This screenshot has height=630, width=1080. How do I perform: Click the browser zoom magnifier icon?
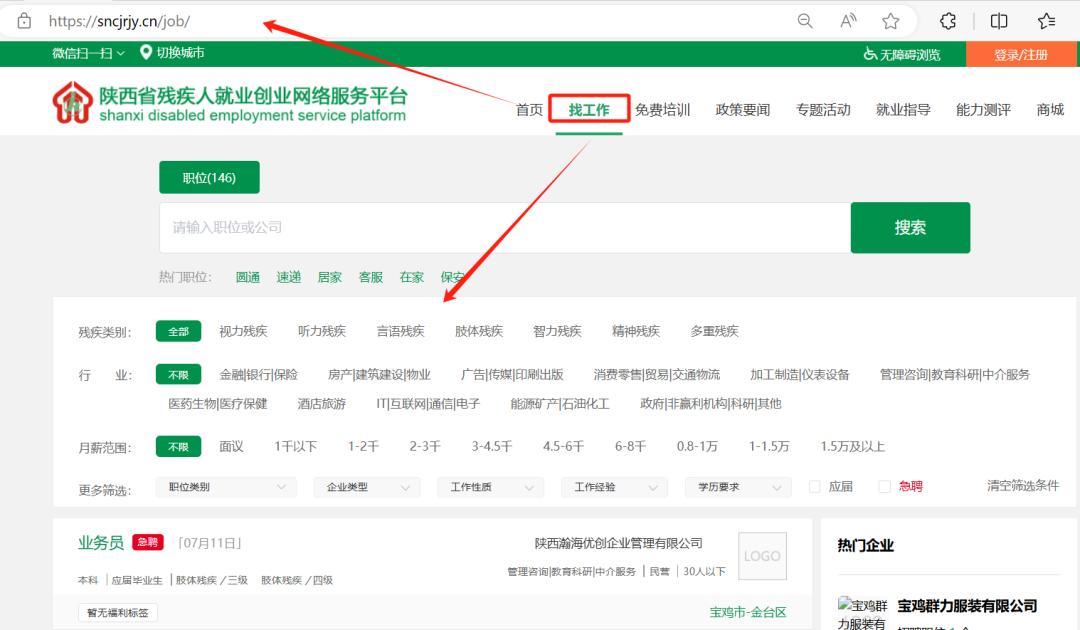coord(805,21)
